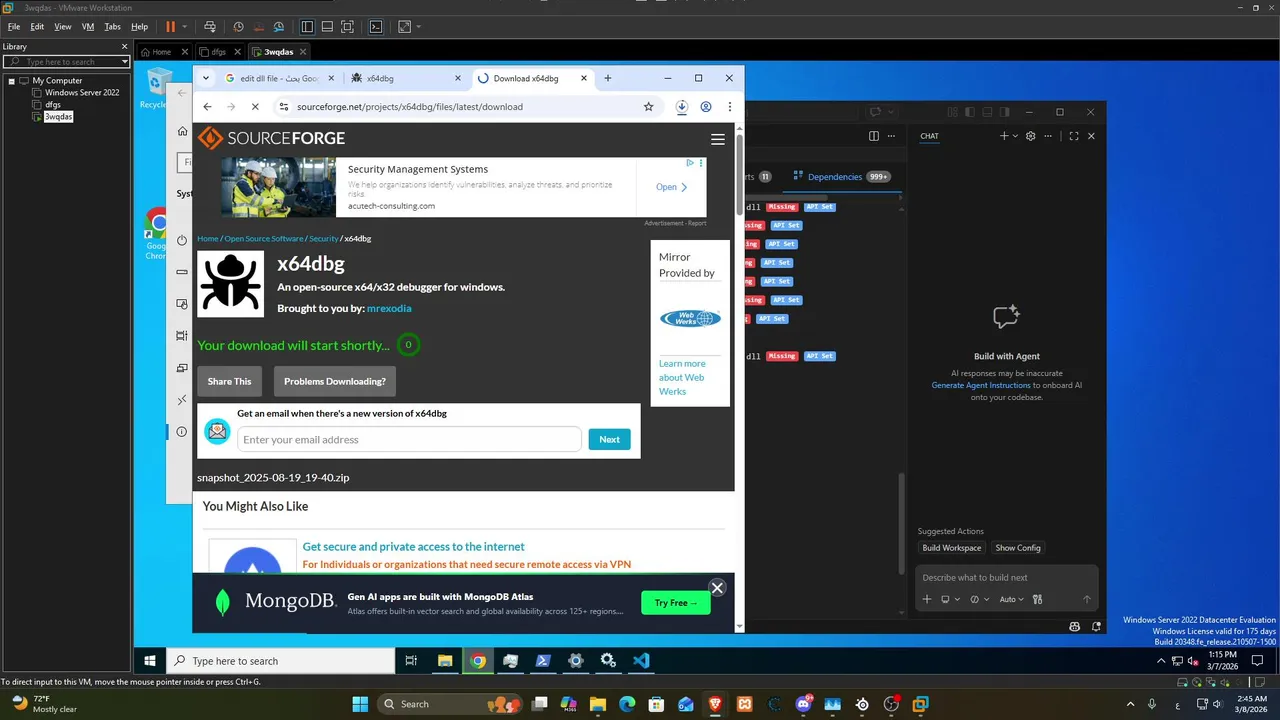Image resolution: width=1280 pixels, height=720 pixels.
Task: Click Chrome address bar URL
Action: pyautogui.click(x=410, y=107)
